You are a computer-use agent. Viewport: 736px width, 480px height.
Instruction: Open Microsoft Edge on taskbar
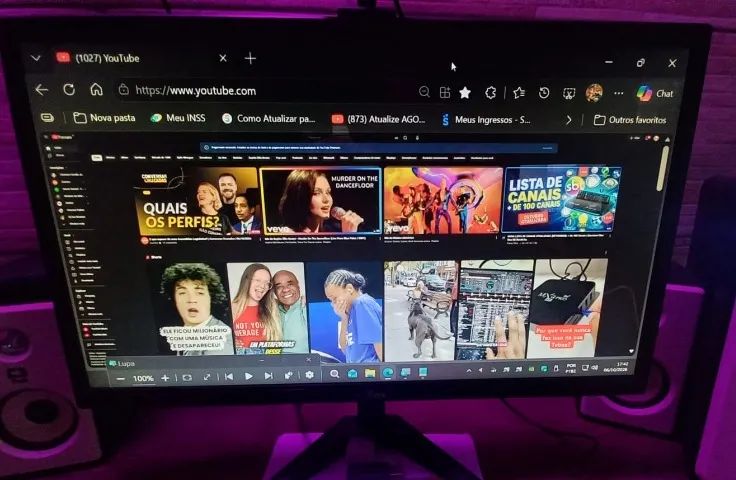pyautogui.click(x=388, y=373)
